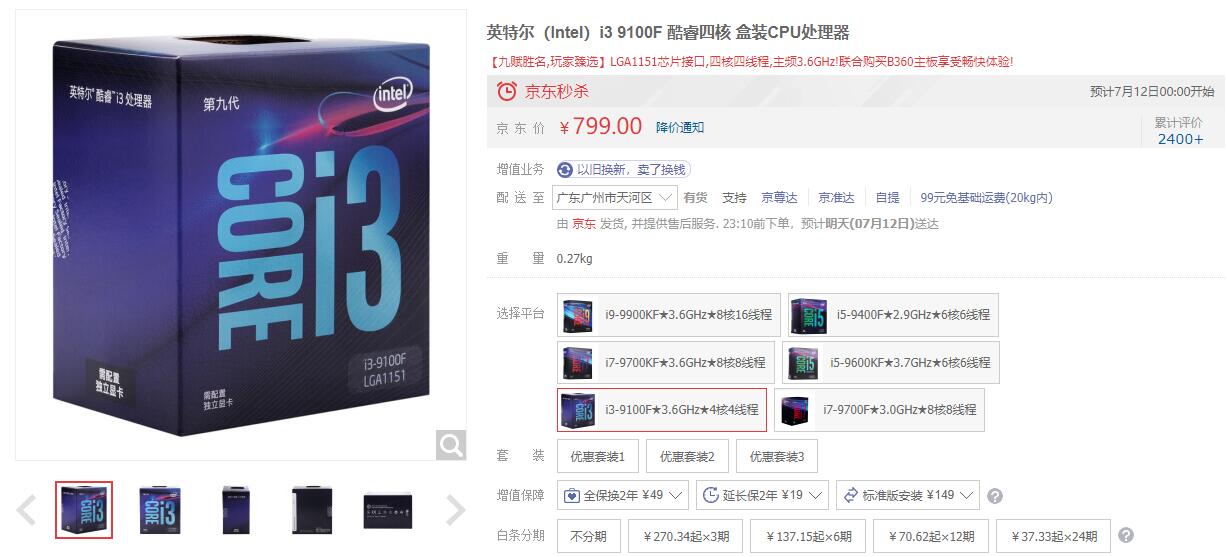Choose the 优惠套装1 bundle tab
Viewport: 1227px width, 557px height.
(x=598, y=456)
